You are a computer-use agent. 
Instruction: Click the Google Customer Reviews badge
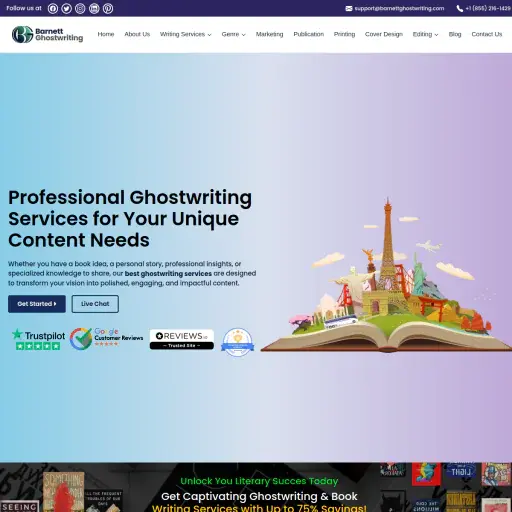(x=106, y=338)
